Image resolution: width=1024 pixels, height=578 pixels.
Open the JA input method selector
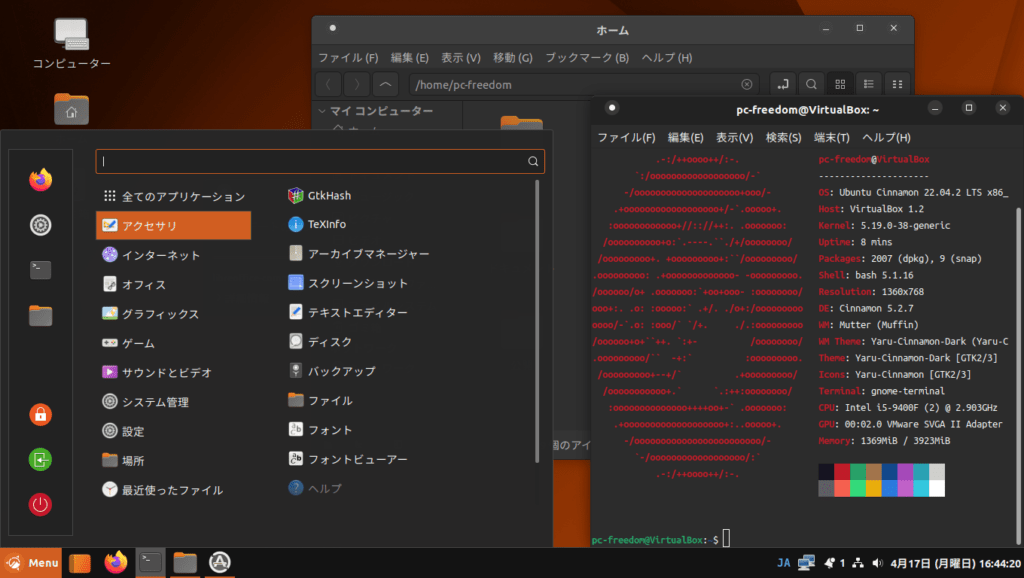click(x=783, y=562)
